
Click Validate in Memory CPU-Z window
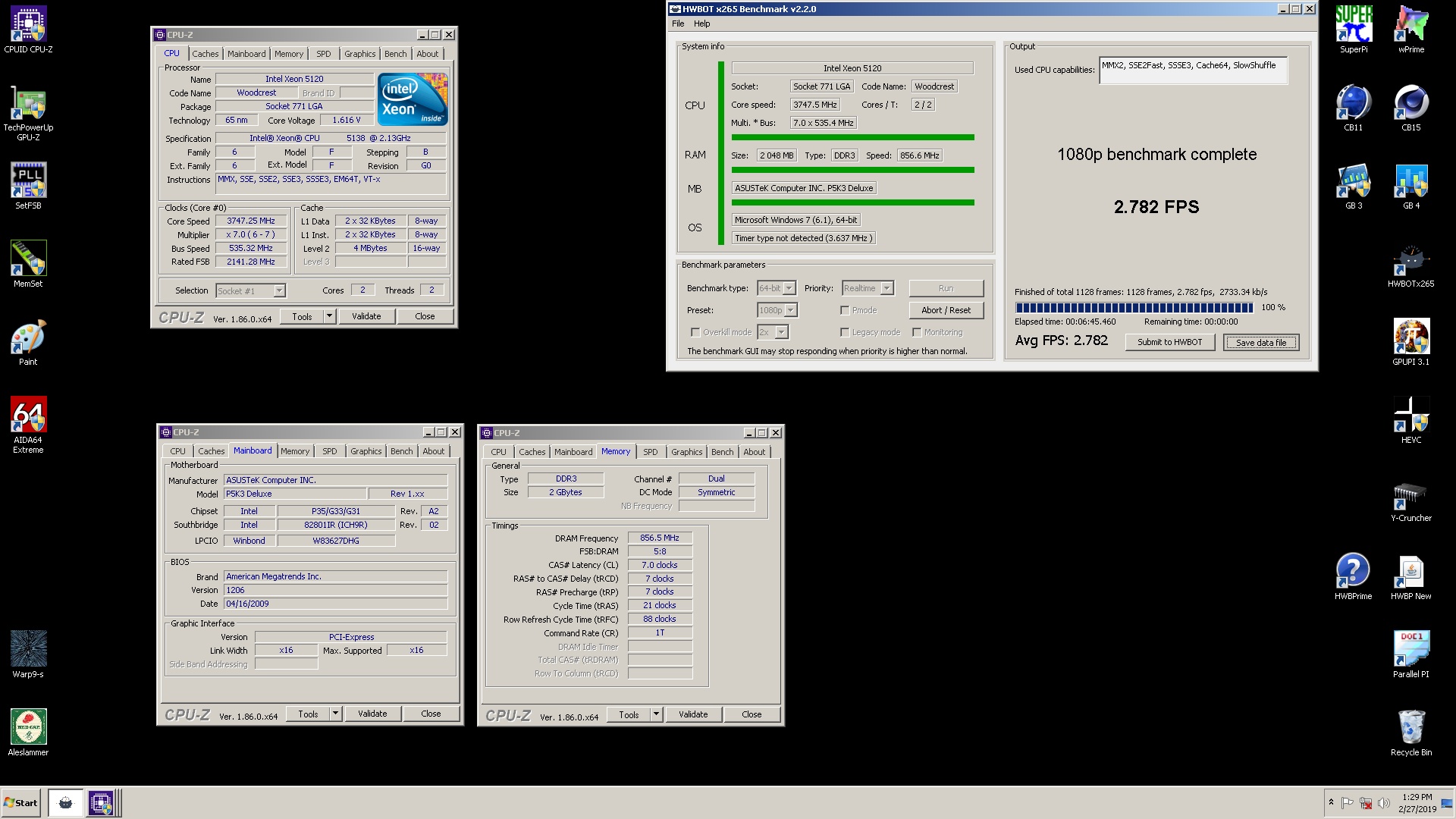tap(693, 714)
